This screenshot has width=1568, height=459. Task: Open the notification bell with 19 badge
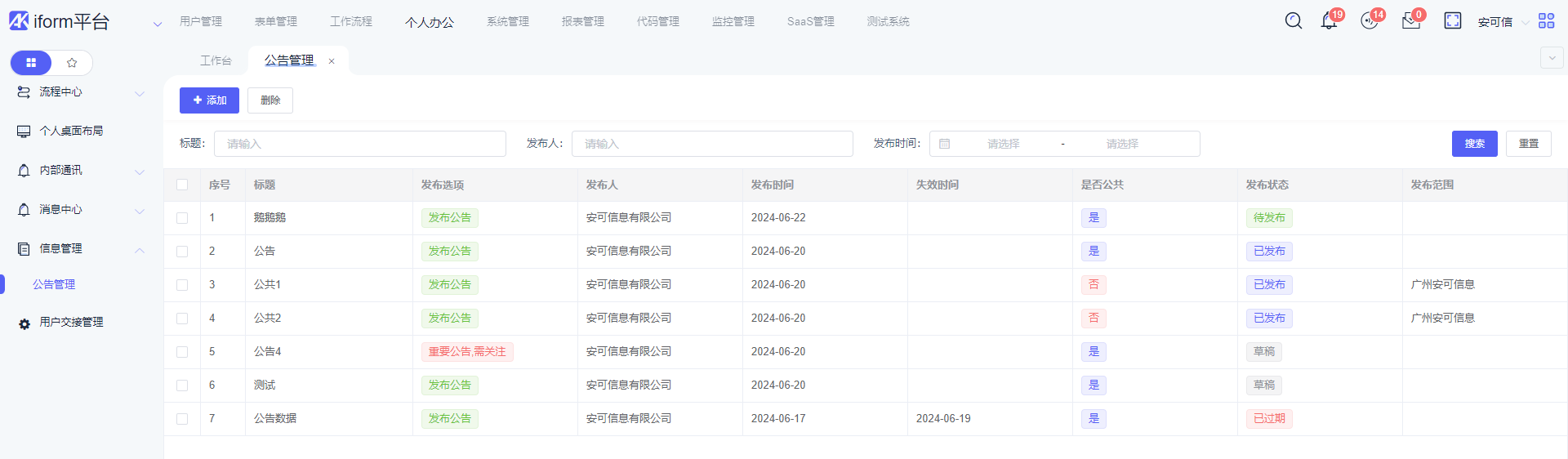point(1329,21)
